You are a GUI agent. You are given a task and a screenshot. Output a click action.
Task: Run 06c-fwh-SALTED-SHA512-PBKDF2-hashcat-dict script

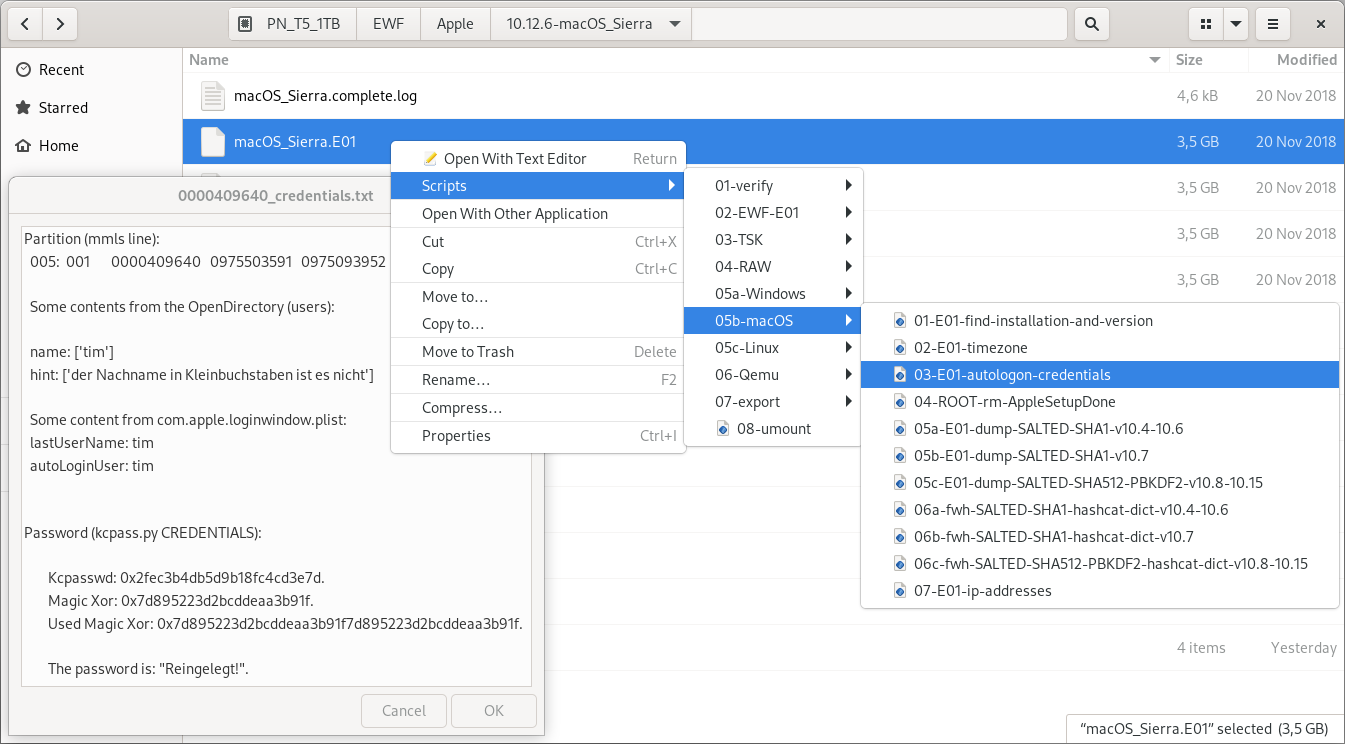pos(1099,564)
